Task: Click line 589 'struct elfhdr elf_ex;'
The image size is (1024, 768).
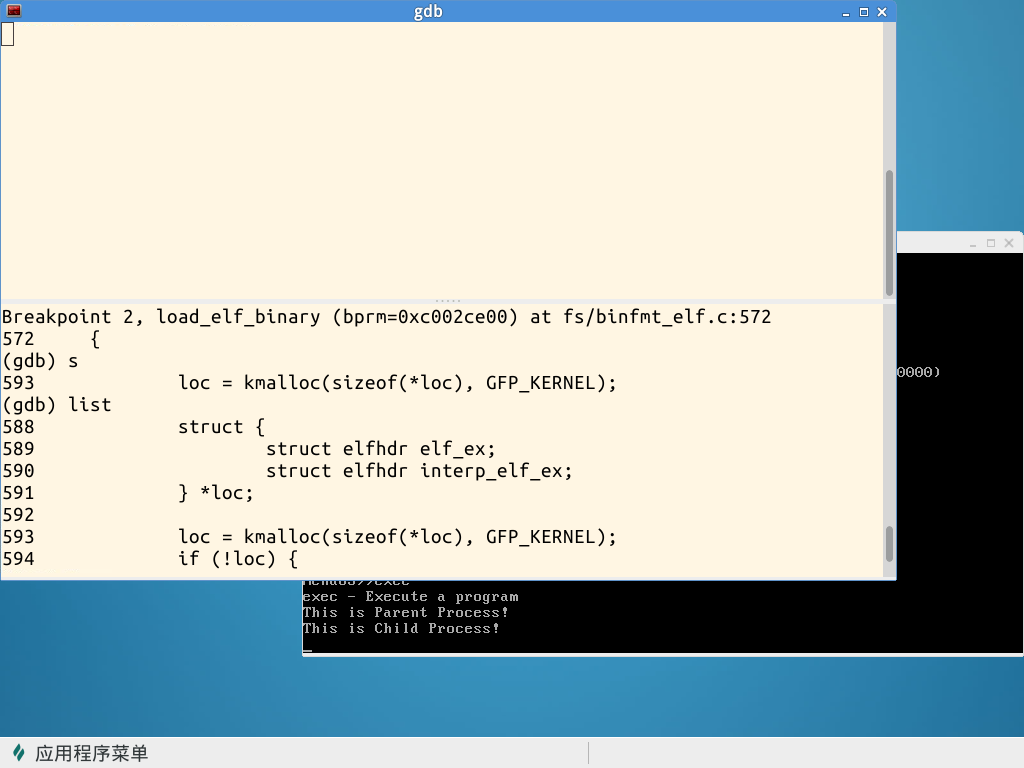Action: tap(249, 449)
